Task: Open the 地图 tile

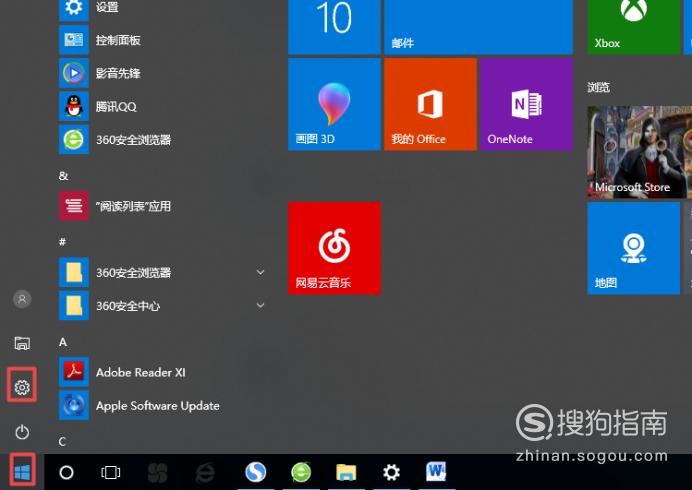Action: coord(634,248)
